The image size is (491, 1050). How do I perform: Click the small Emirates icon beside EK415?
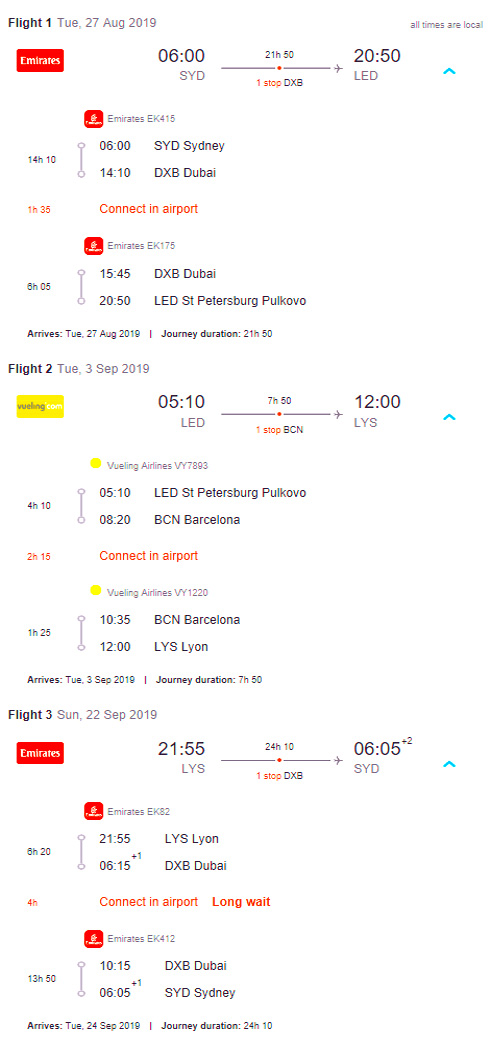(x=94, y=119)
